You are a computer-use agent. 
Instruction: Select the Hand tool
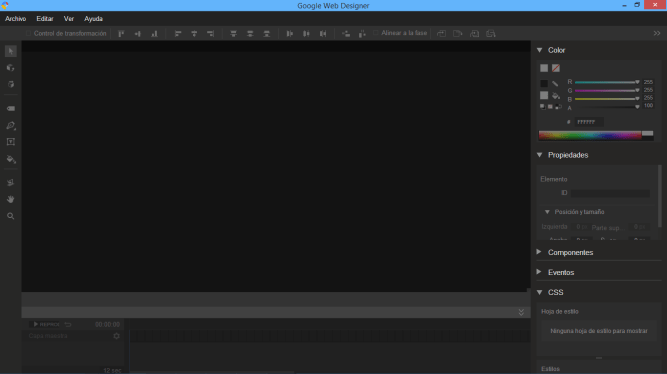pyautogui.click(x=11, y=199)
